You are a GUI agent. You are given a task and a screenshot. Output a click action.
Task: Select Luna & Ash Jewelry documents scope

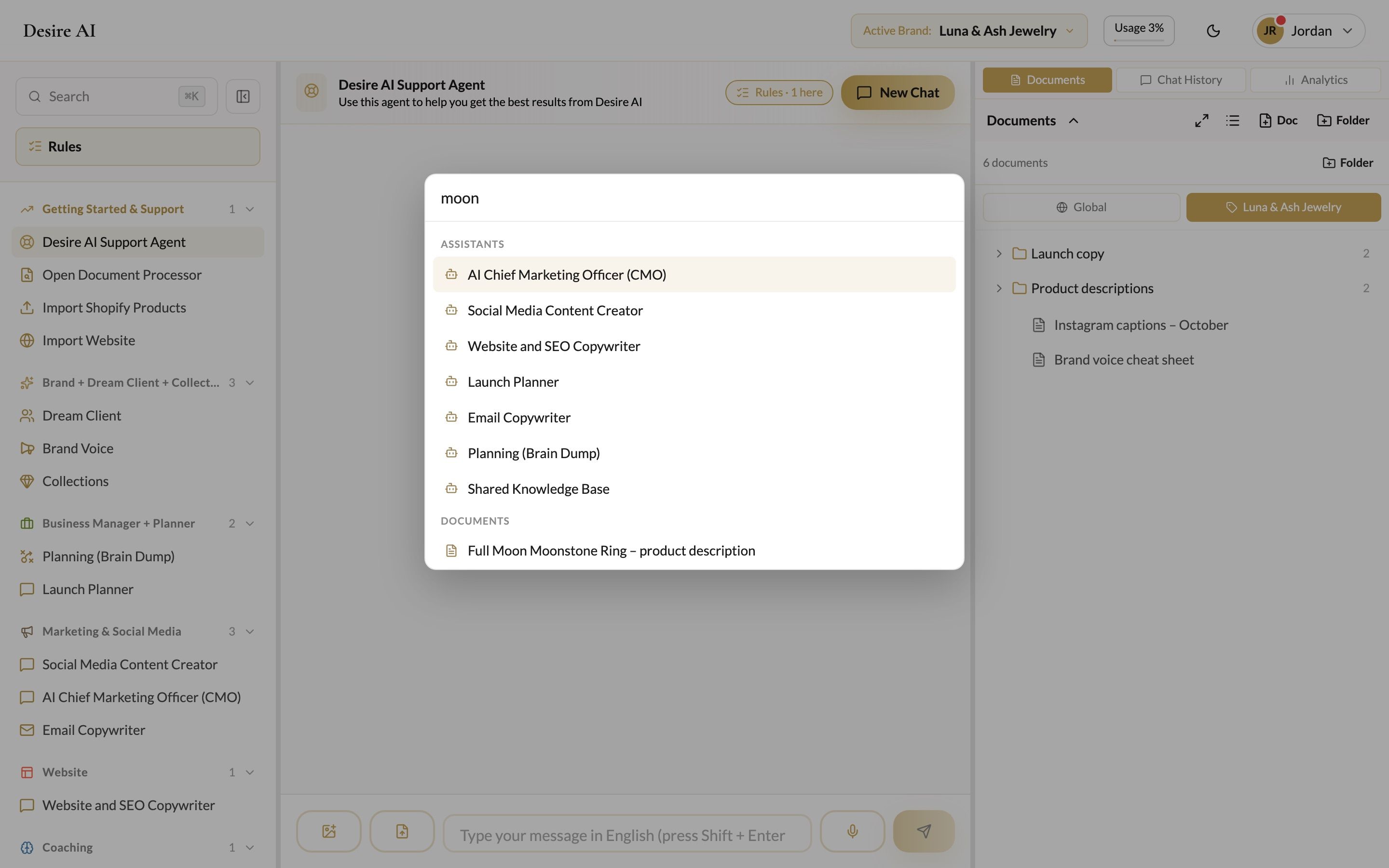[1283, 207]
